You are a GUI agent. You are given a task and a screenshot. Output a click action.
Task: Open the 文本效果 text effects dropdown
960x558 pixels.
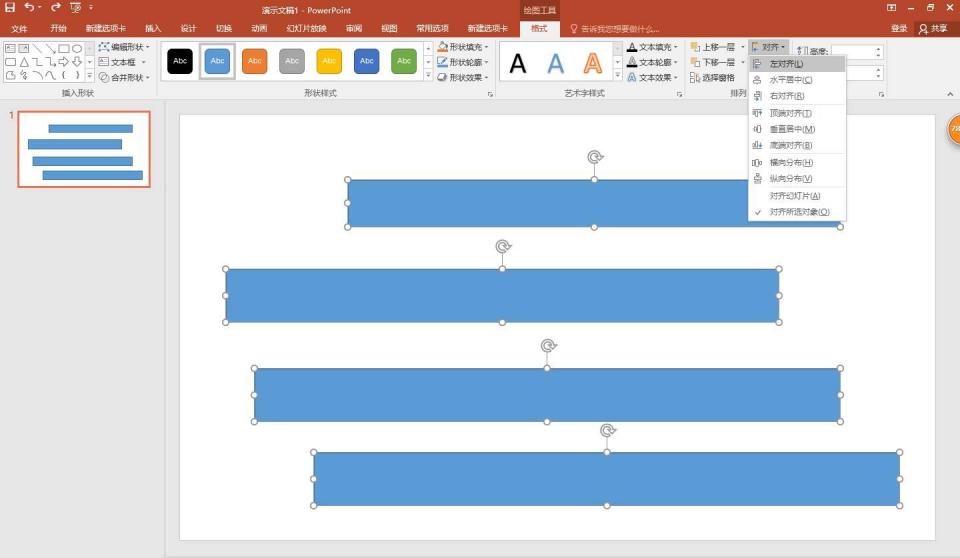pyautogui.click(x=653, y=77)
